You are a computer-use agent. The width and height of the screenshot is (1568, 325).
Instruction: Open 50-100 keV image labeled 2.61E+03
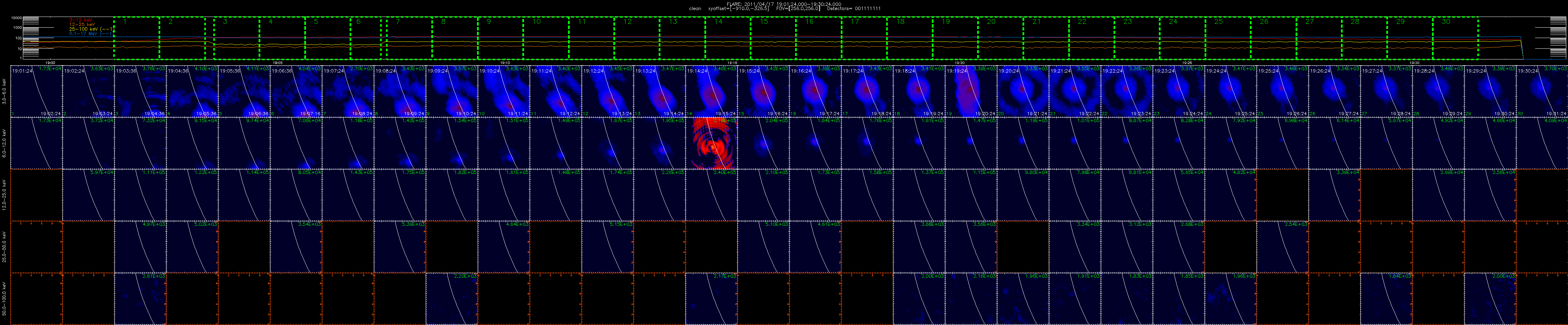[x=140, y=298]
